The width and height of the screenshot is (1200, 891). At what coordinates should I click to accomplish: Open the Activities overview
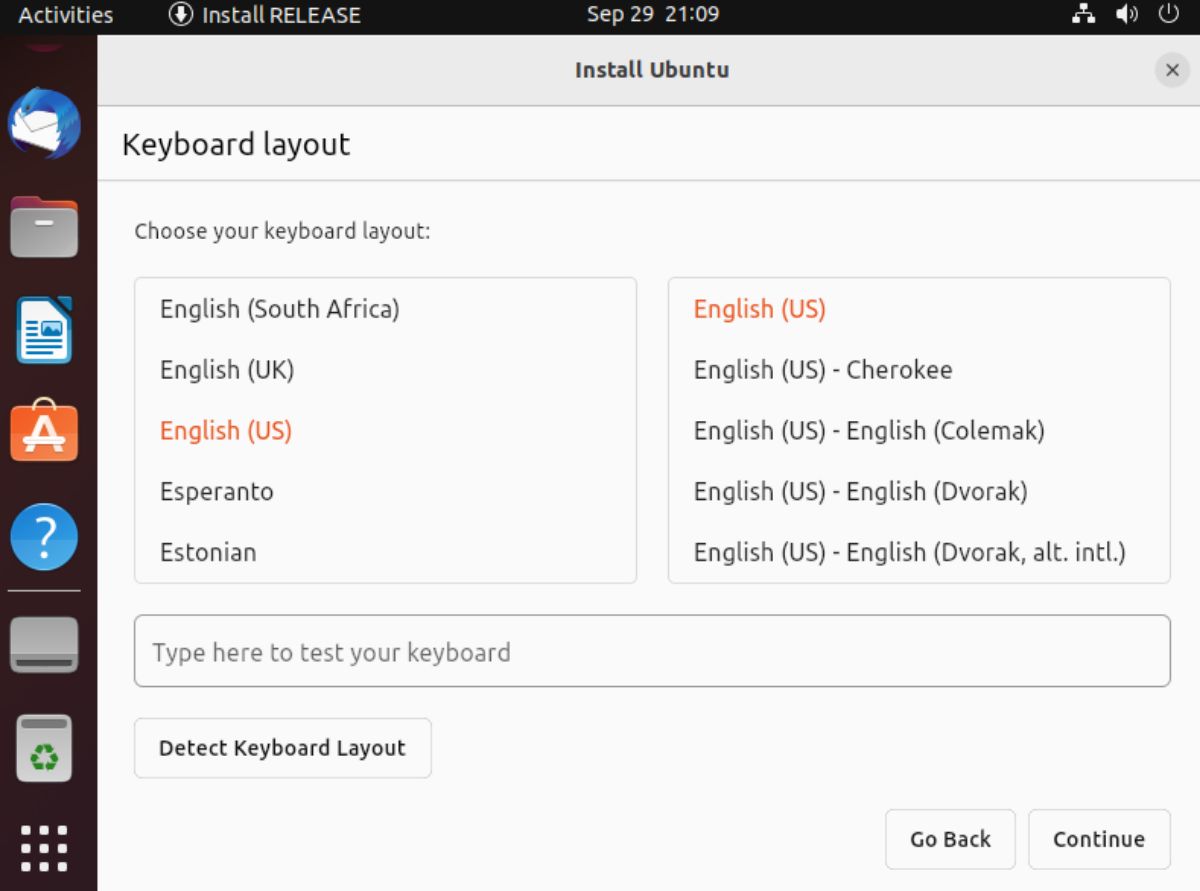63,14
